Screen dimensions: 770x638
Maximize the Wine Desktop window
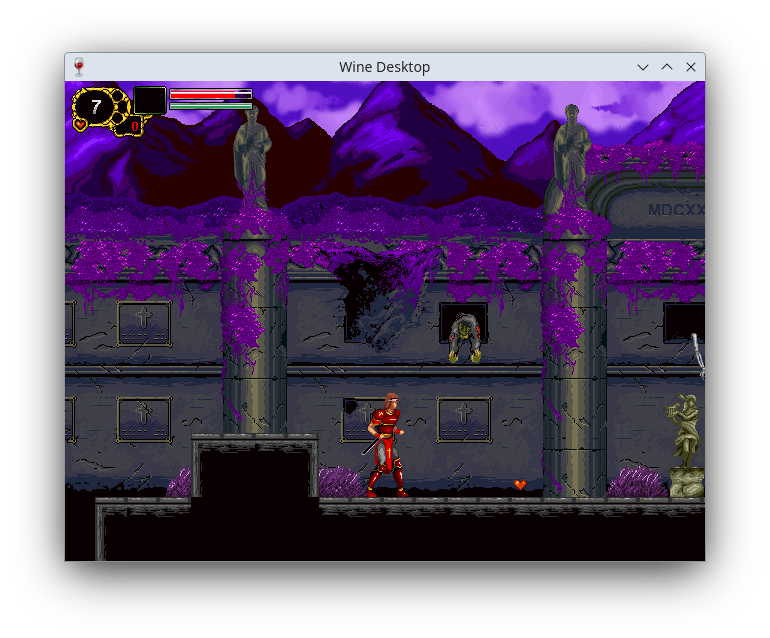[x=667, y=67]
